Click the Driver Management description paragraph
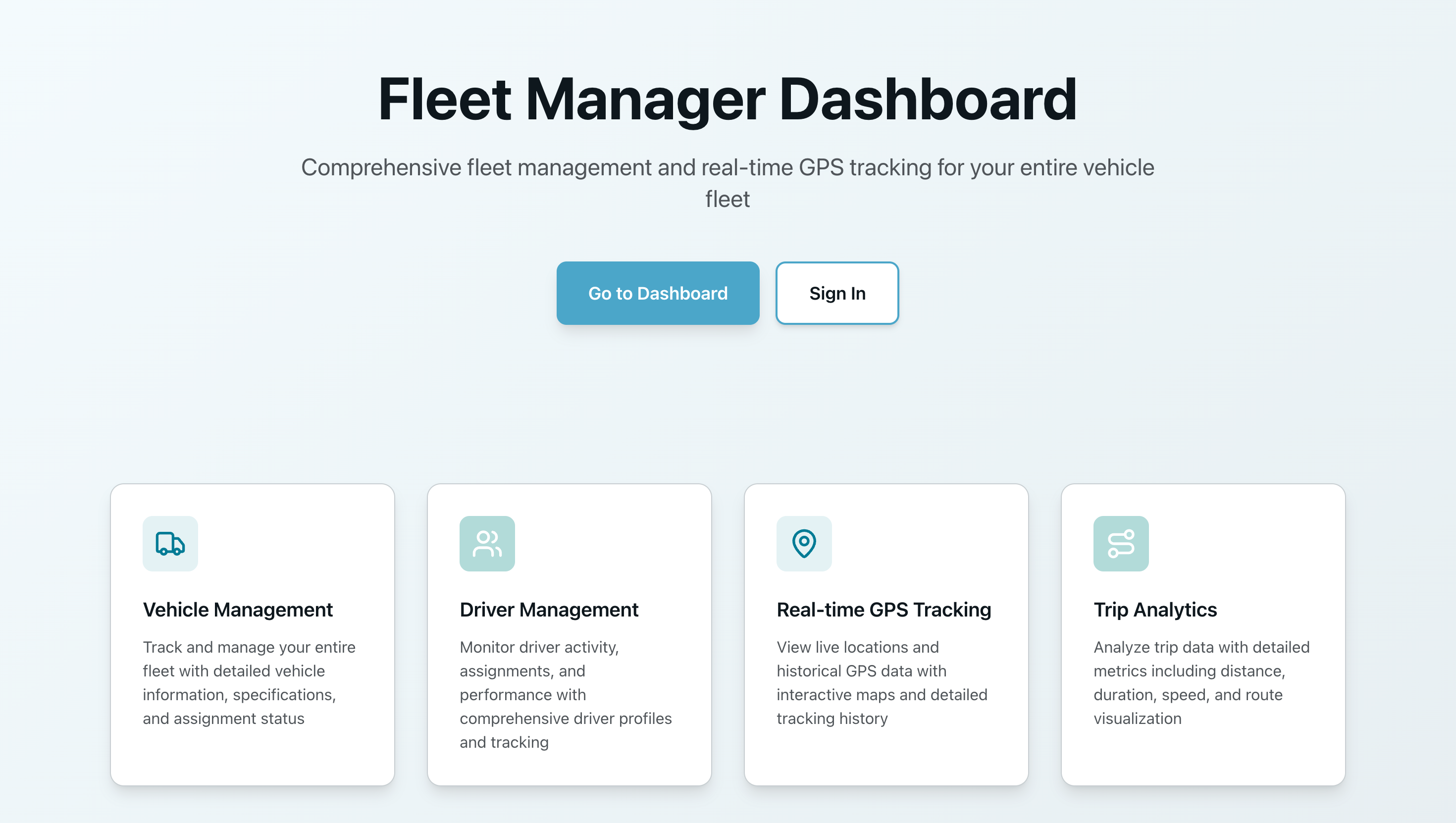The width and height of the screenshot is (1456, 823). [x=565, y=694]
